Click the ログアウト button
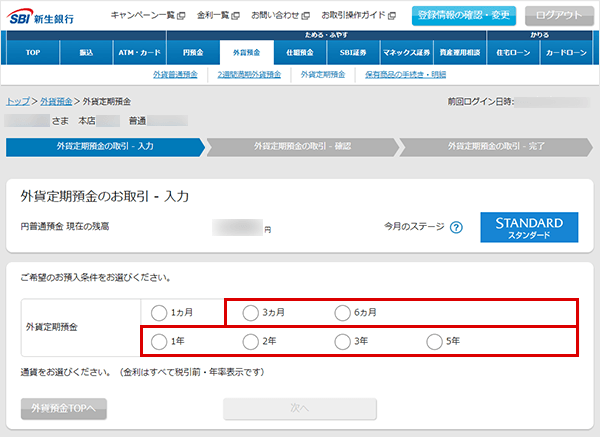Screen dimensions: 600x437 click(x=558, y=16)
